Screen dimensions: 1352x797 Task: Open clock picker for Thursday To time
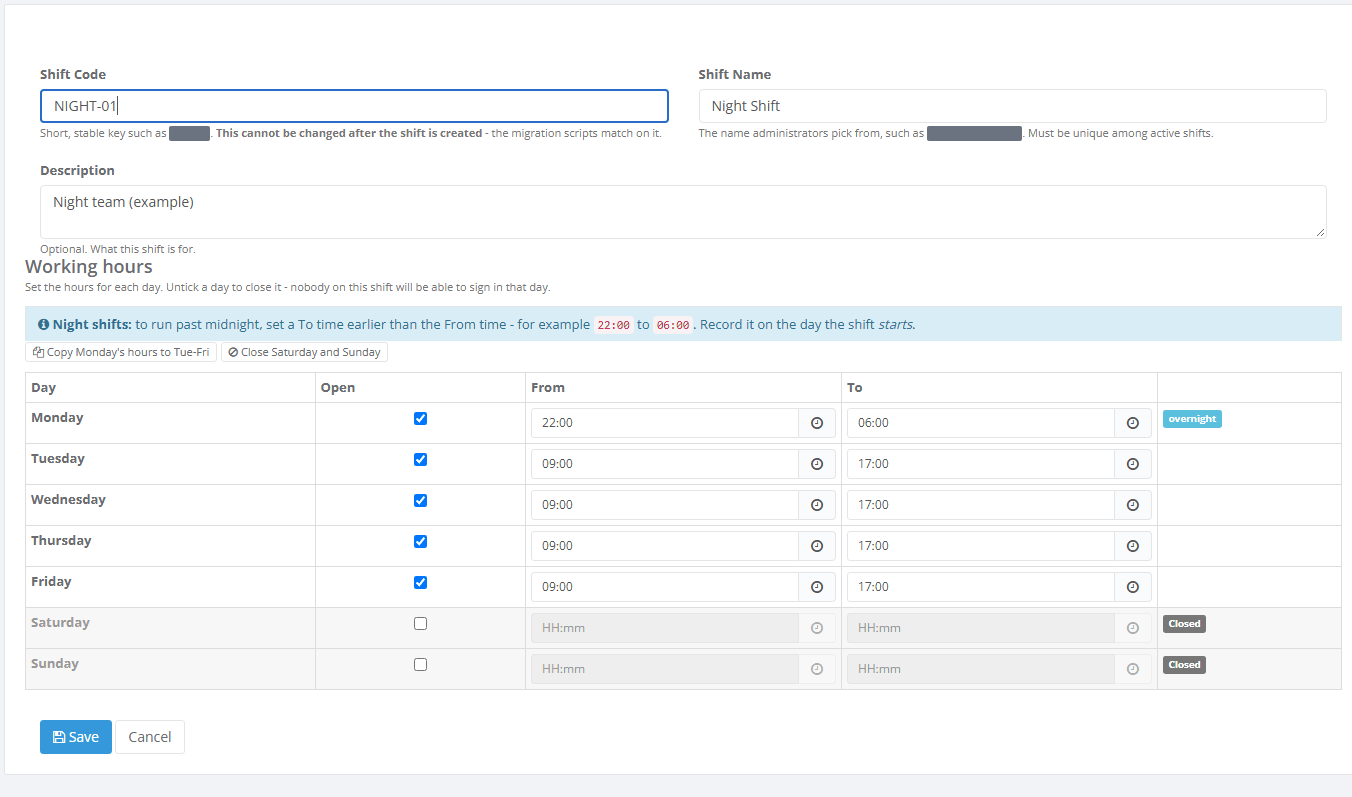(x=1133, y=546)
